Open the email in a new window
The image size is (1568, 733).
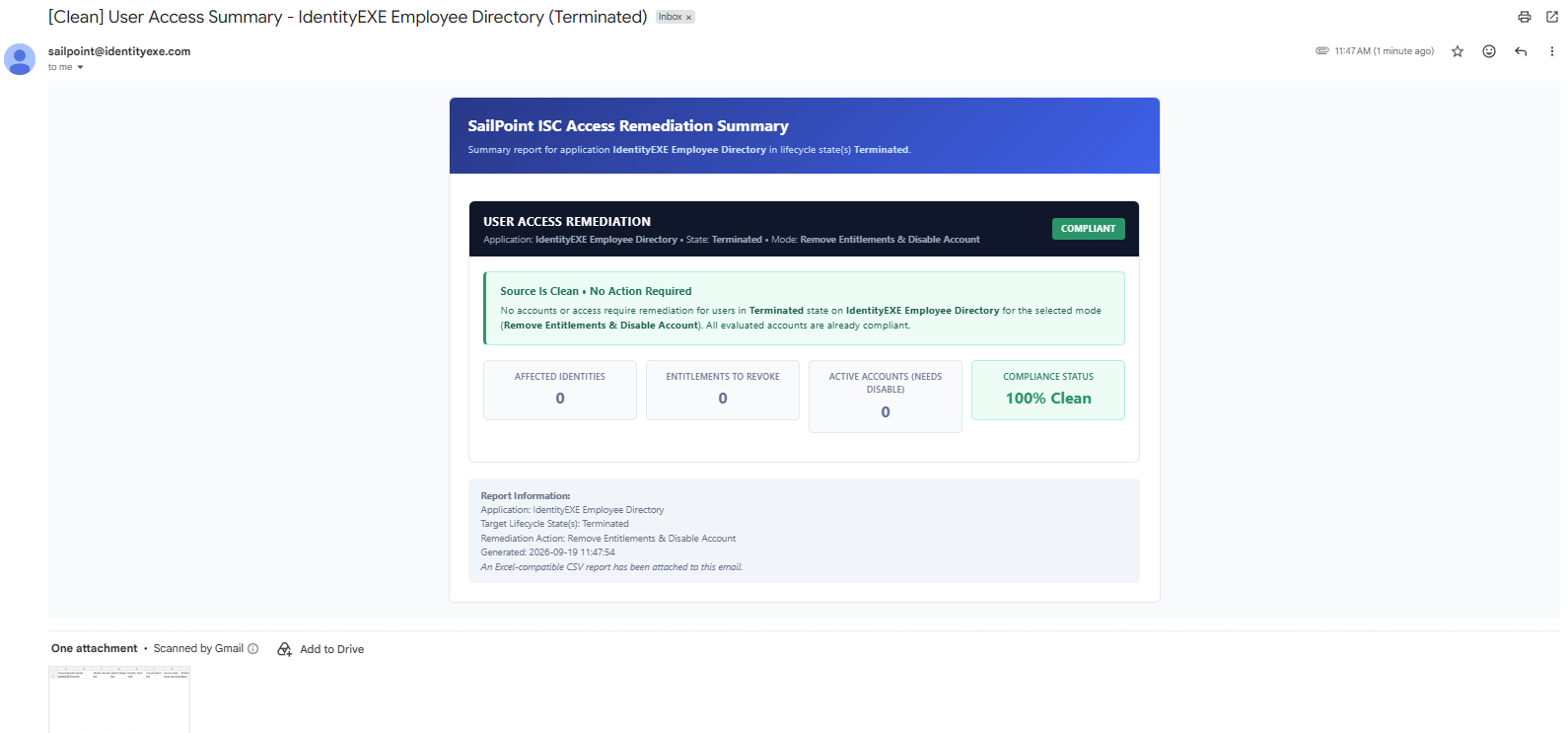click(x=1552, y=17)
